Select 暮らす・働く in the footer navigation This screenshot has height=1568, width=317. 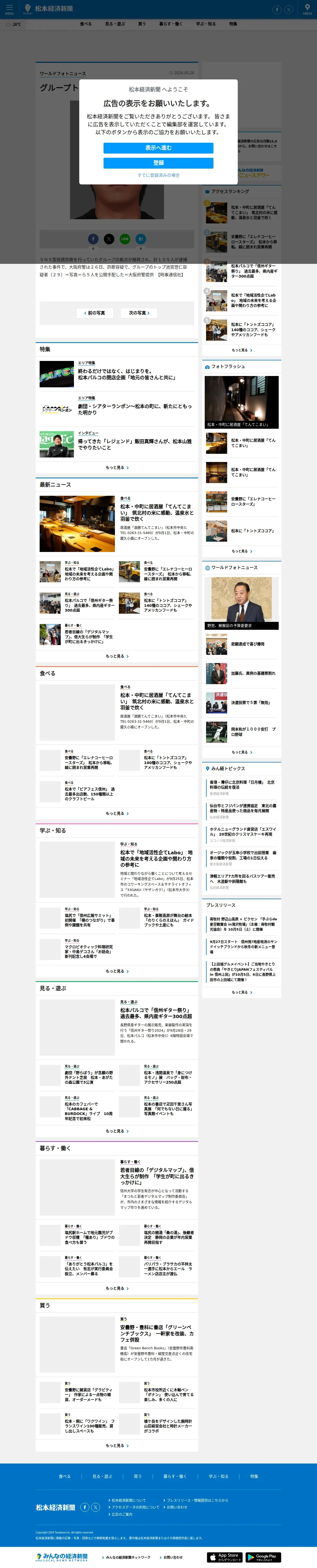point(175,1476)
